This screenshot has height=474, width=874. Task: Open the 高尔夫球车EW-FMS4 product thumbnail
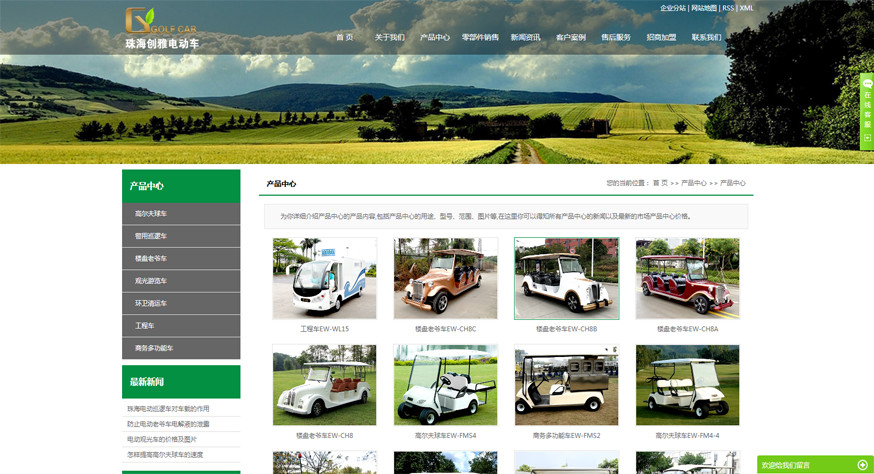[x=445, y=385]
